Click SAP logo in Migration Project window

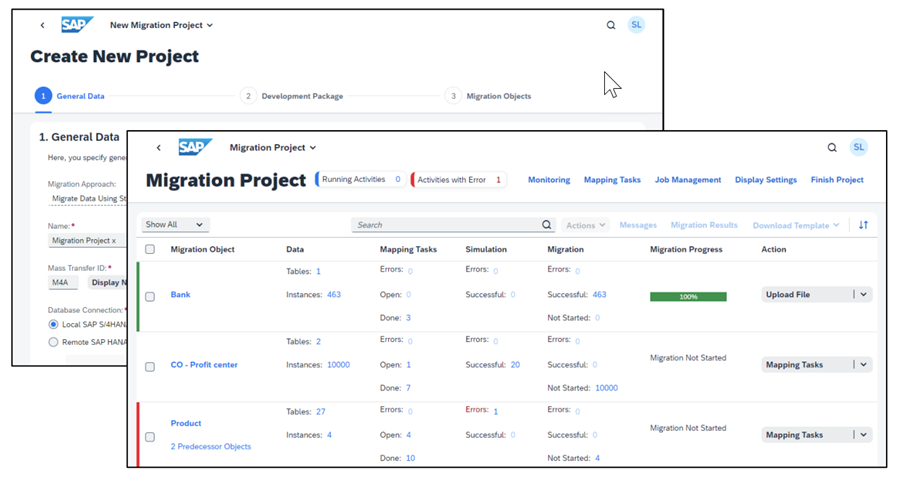(195, 147)
